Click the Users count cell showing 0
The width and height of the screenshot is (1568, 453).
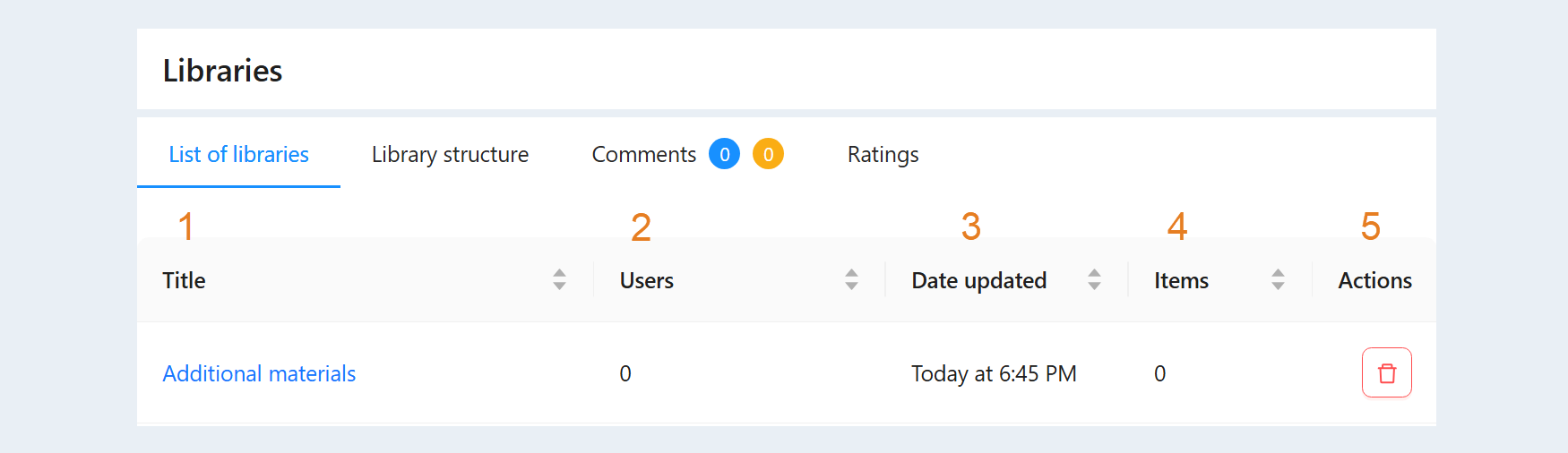coord(625,373)
